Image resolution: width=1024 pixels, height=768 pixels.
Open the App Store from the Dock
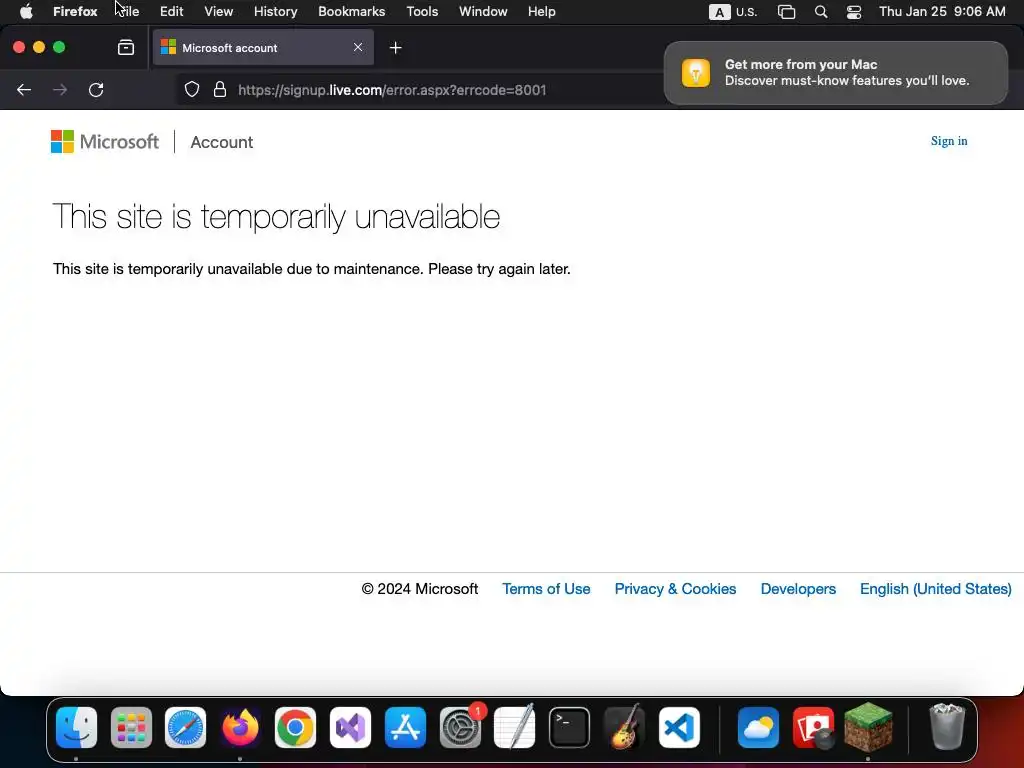pos(405,727)
